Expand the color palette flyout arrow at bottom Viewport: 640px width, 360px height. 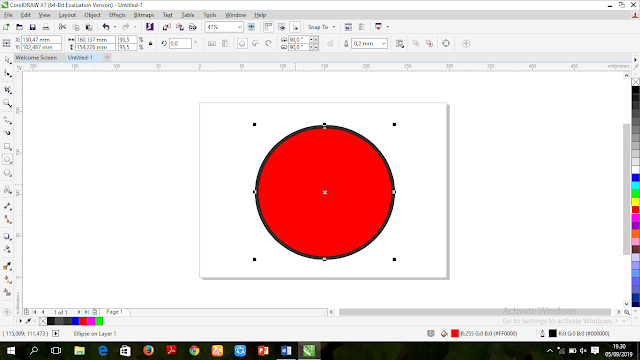[x=636, y=311]
